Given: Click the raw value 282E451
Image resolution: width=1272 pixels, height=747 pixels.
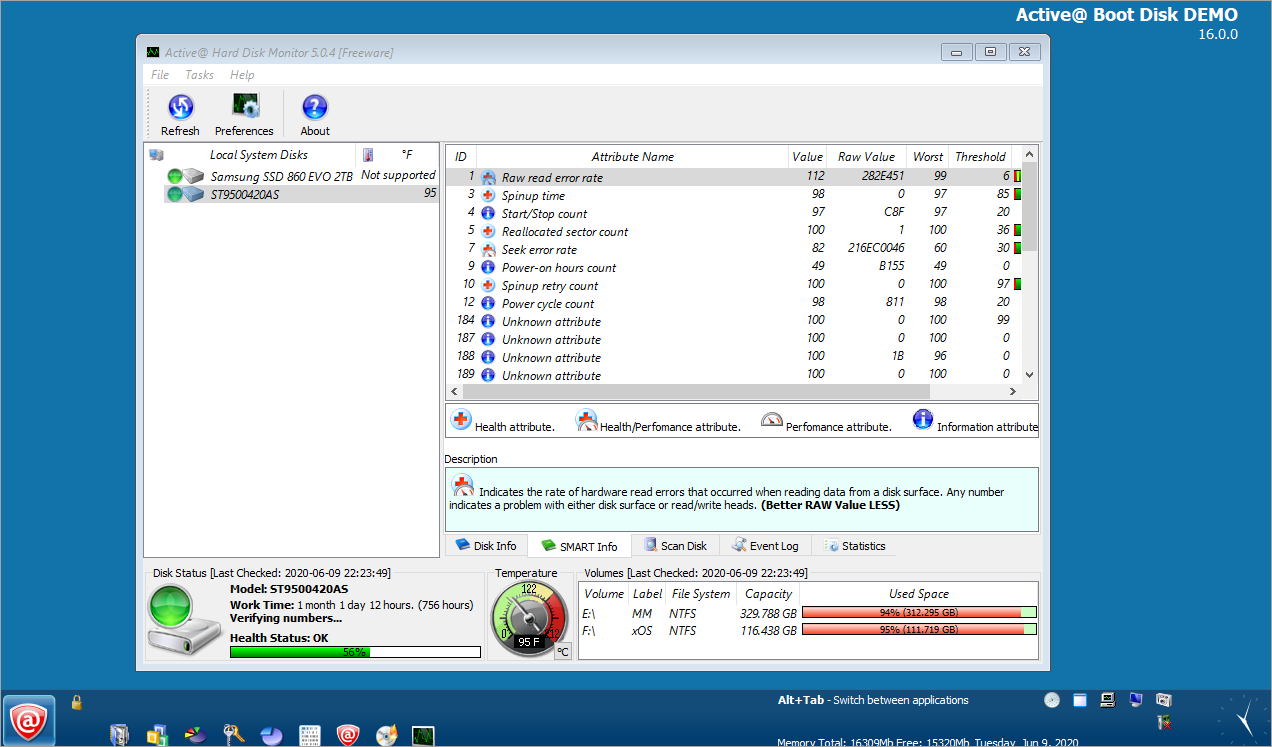Looking at the screenshot, I should click(x=882, y=177).
